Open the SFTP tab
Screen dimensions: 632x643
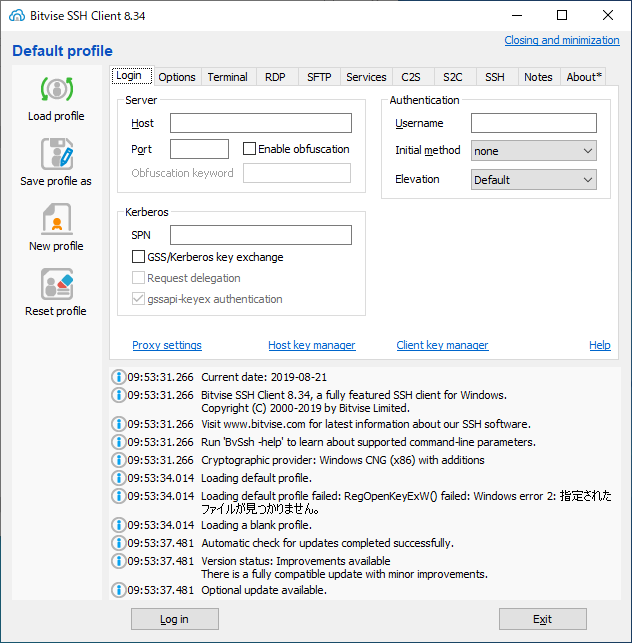319,77
